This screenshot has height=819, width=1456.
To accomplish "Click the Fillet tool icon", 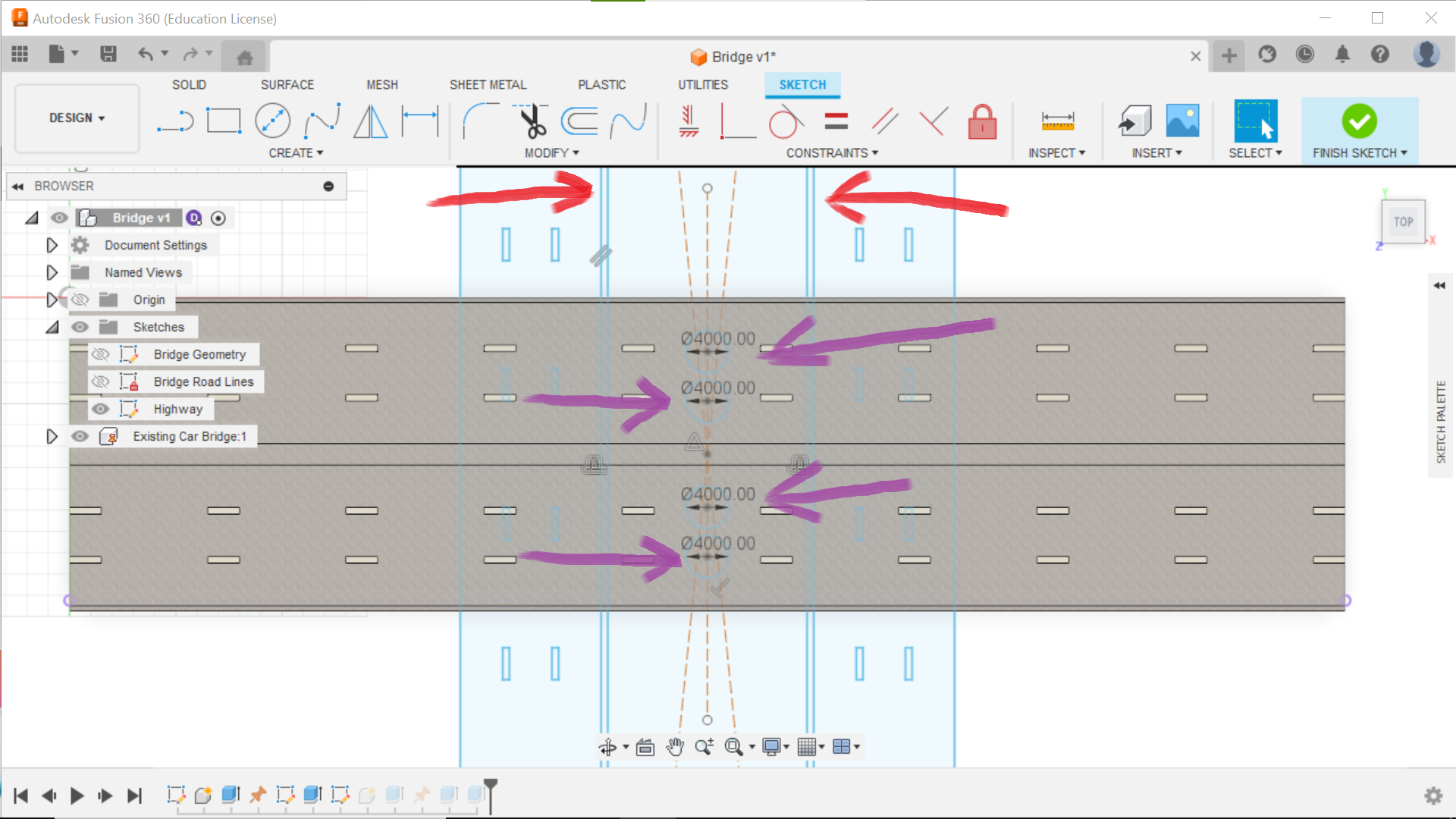I will point(479,121).
